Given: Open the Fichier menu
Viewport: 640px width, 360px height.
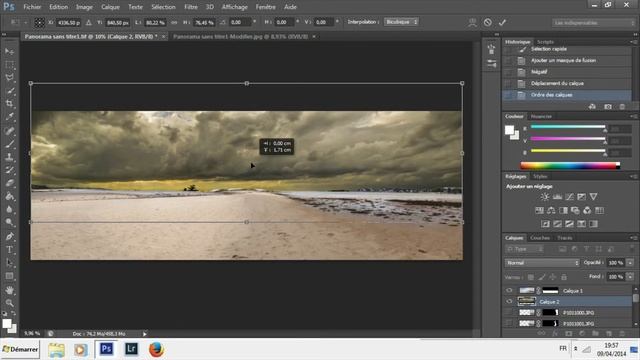Looking at the screenshot, I should (x=32, y=7).
